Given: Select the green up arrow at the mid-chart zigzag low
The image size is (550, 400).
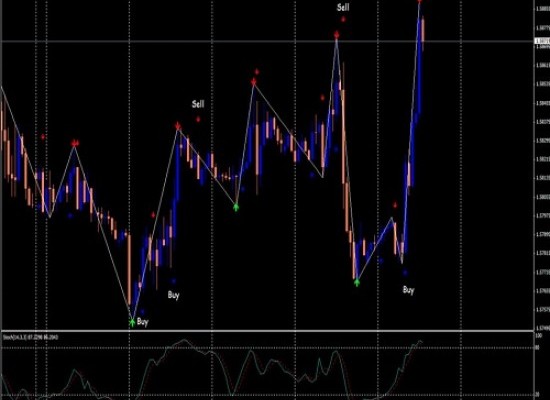Looking at the screenshot, I should pos(236,207).
